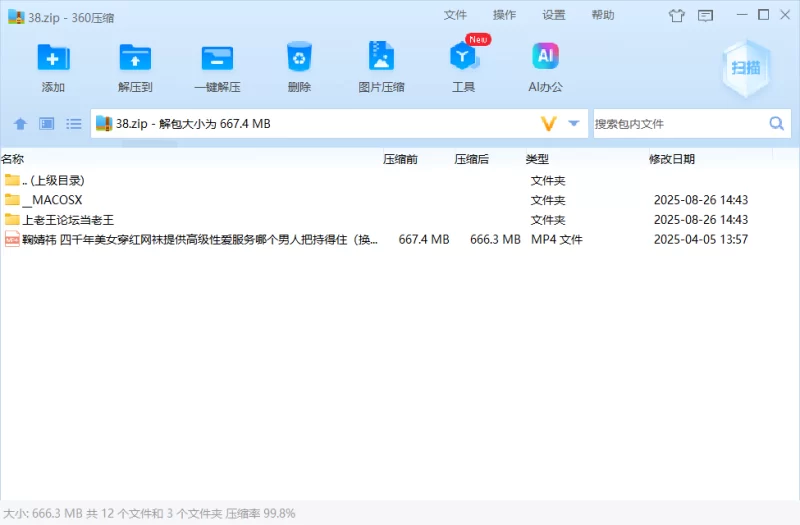800x525 pixels.
Task: Click the orange V icon in the path bar
Action: (x=548, y=123)
